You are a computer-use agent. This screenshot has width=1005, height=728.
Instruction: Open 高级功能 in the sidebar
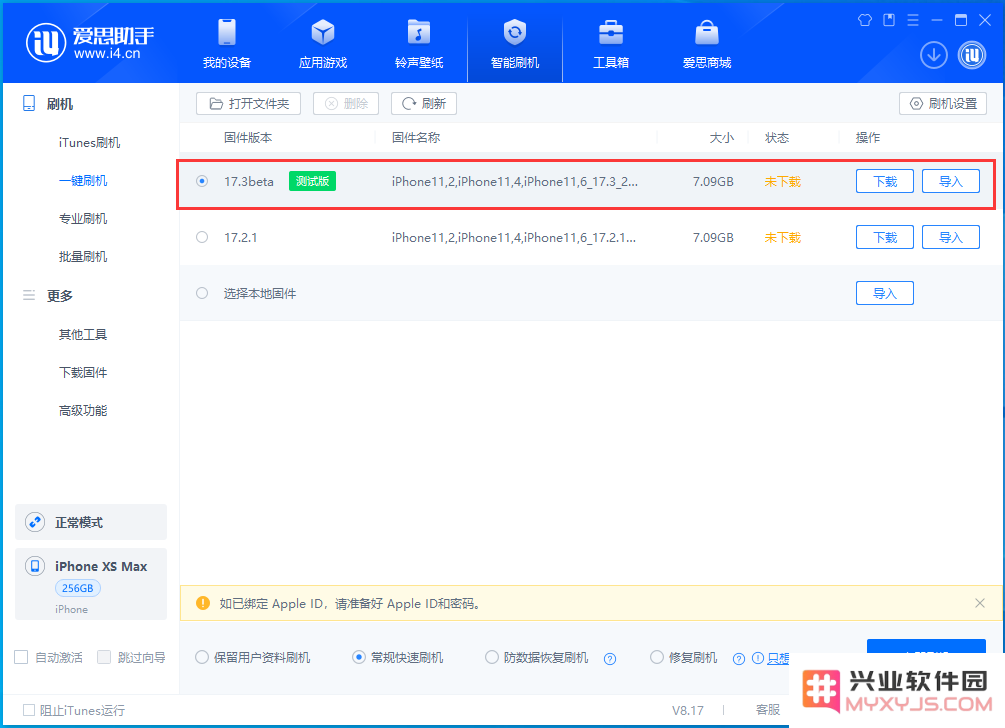[83, 410]
